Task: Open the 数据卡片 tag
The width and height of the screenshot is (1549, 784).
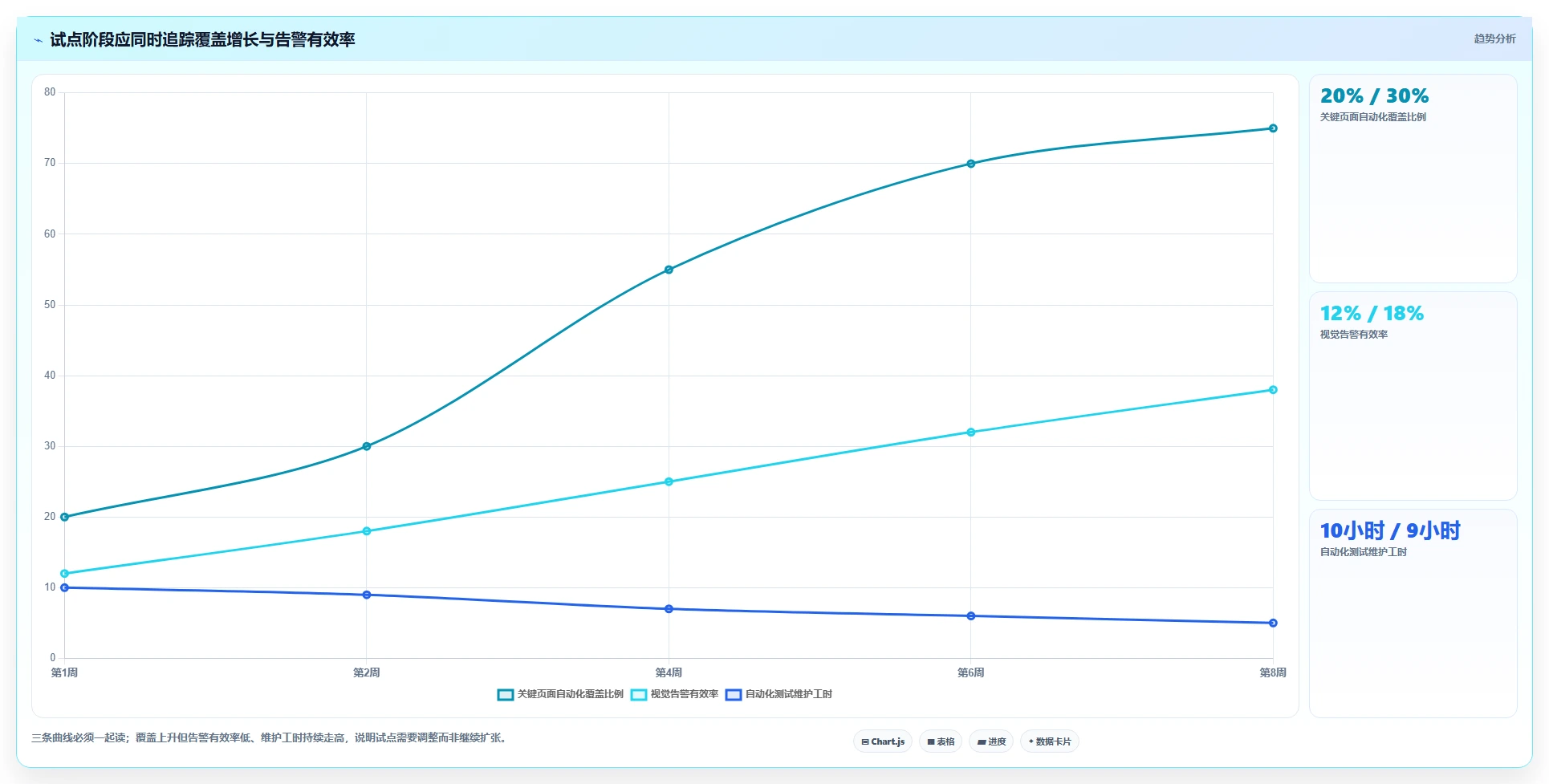Action: (1050, 741)
